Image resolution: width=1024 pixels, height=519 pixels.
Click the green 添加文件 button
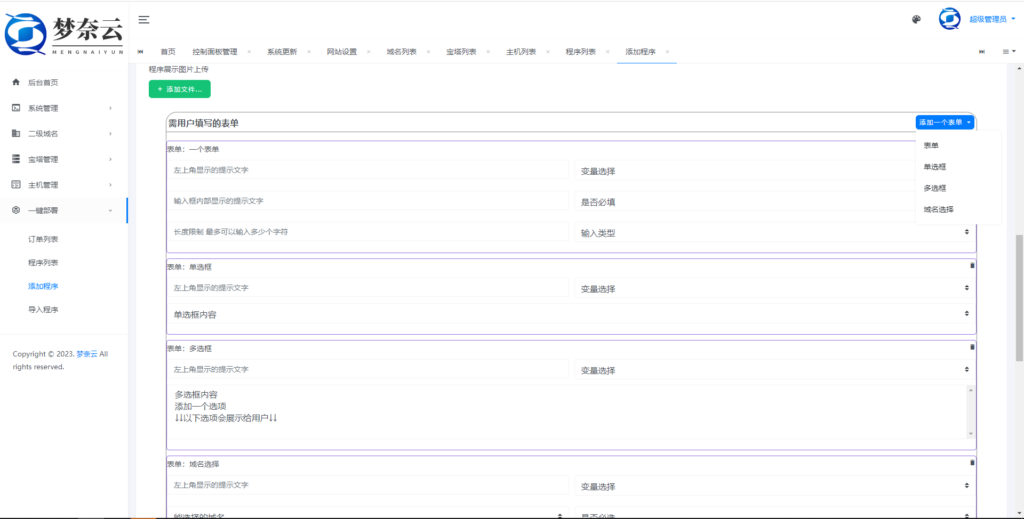pyautogui.click(x=180, y=89)
